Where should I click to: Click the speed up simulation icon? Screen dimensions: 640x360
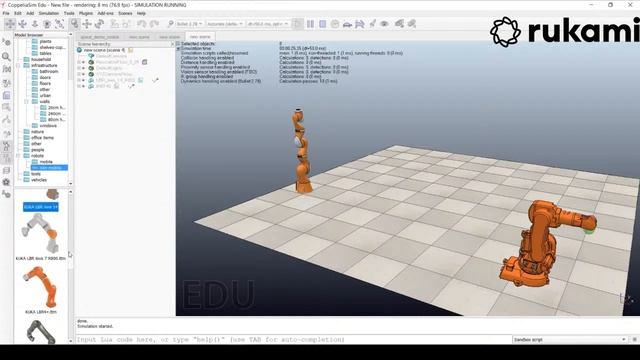[x=360, y=24]
